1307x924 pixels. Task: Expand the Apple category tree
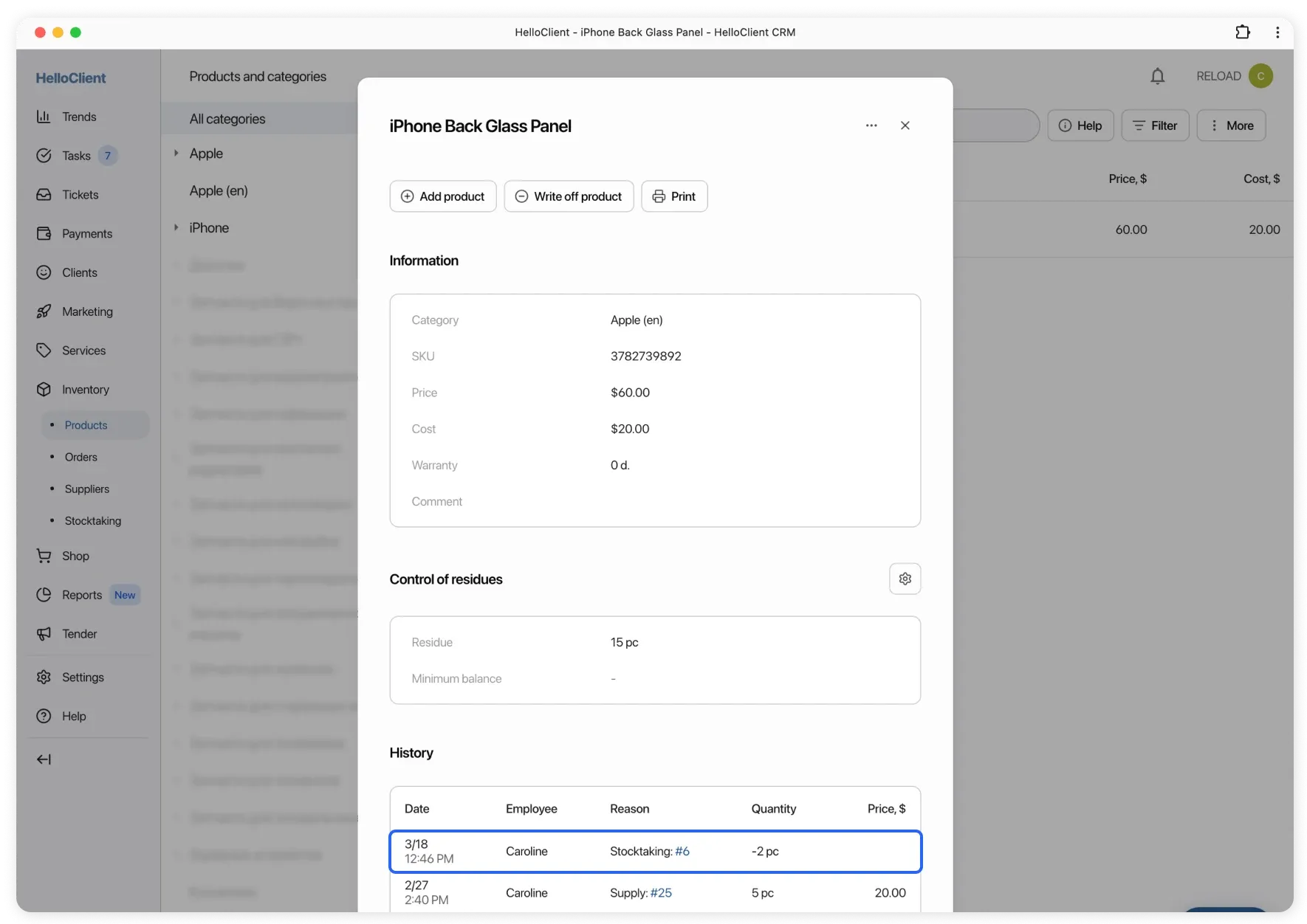[176, 153]
